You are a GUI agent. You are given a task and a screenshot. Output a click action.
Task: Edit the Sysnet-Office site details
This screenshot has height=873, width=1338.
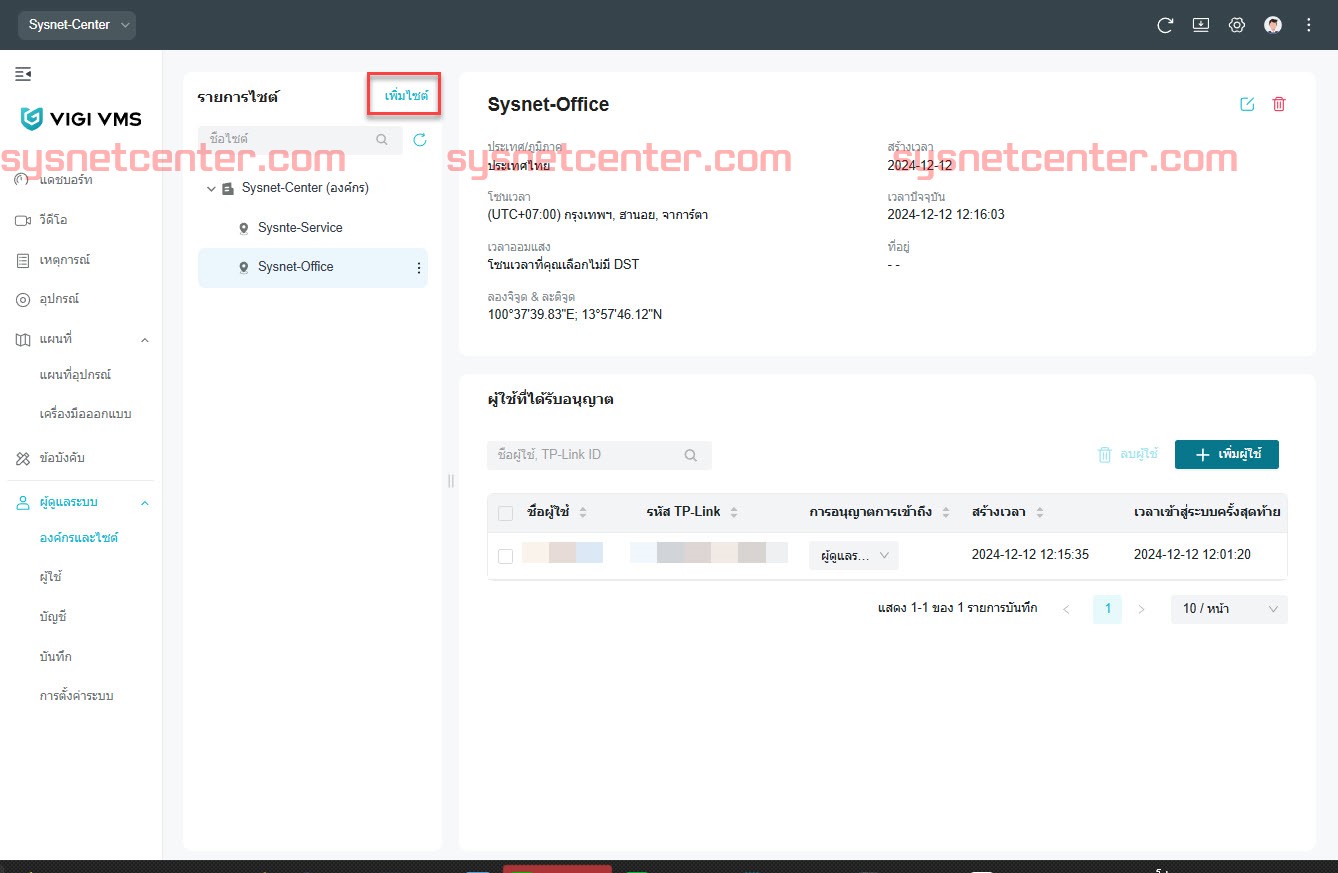click(1247, 104)
